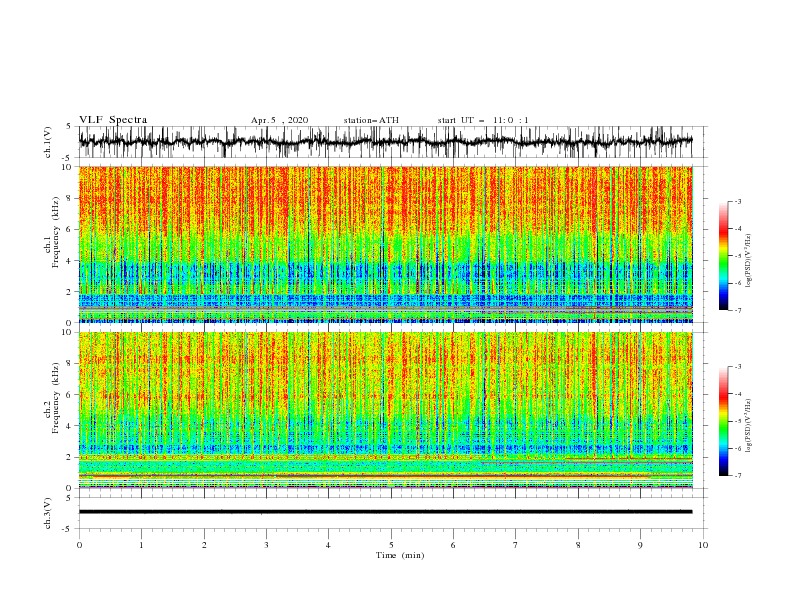792x612 pixels.
Task: Click the ch.2 spectrogram color scale bar
Action: [724, 421]
